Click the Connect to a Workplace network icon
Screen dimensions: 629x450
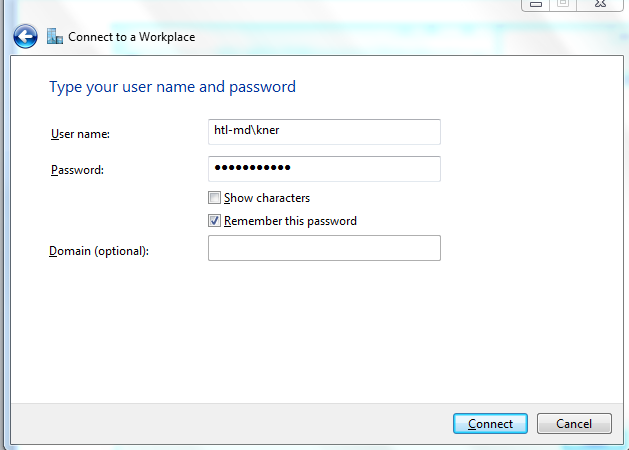54,38
